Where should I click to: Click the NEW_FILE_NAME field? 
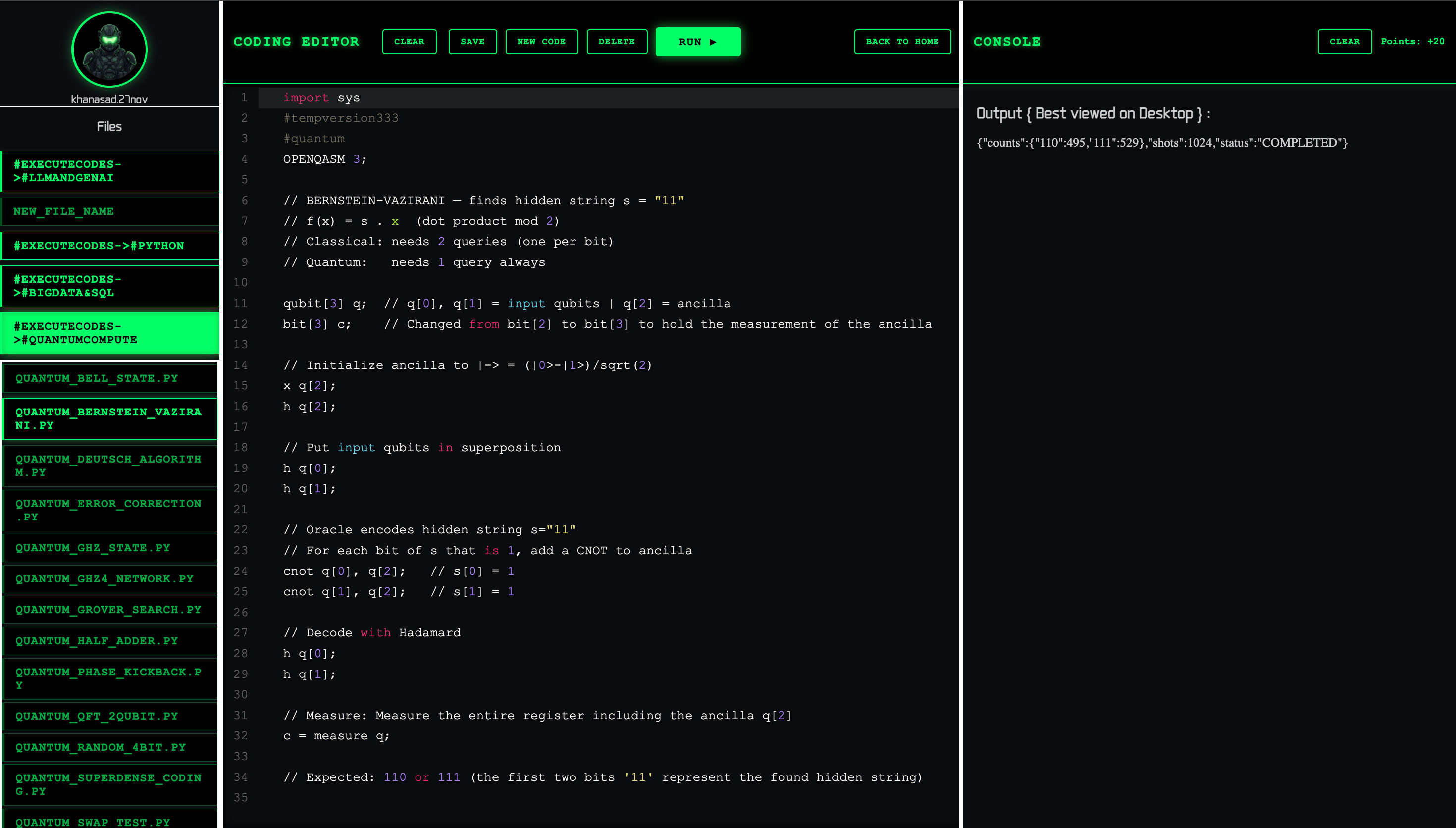(110, 211)
